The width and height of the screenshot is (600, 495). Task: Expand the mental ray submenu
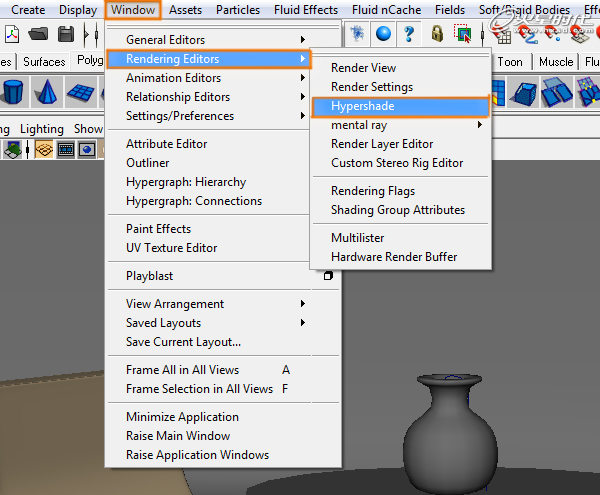tap(401, 125)
